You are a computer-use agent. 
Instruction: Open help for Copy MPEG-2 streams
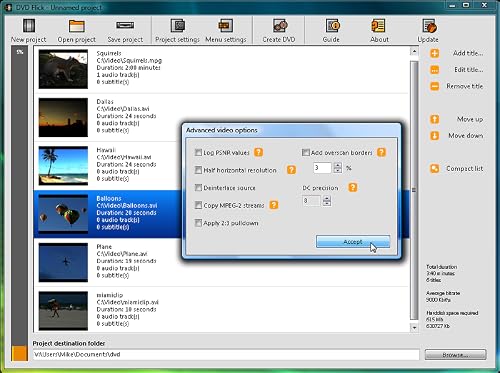(x=274, y=205)
